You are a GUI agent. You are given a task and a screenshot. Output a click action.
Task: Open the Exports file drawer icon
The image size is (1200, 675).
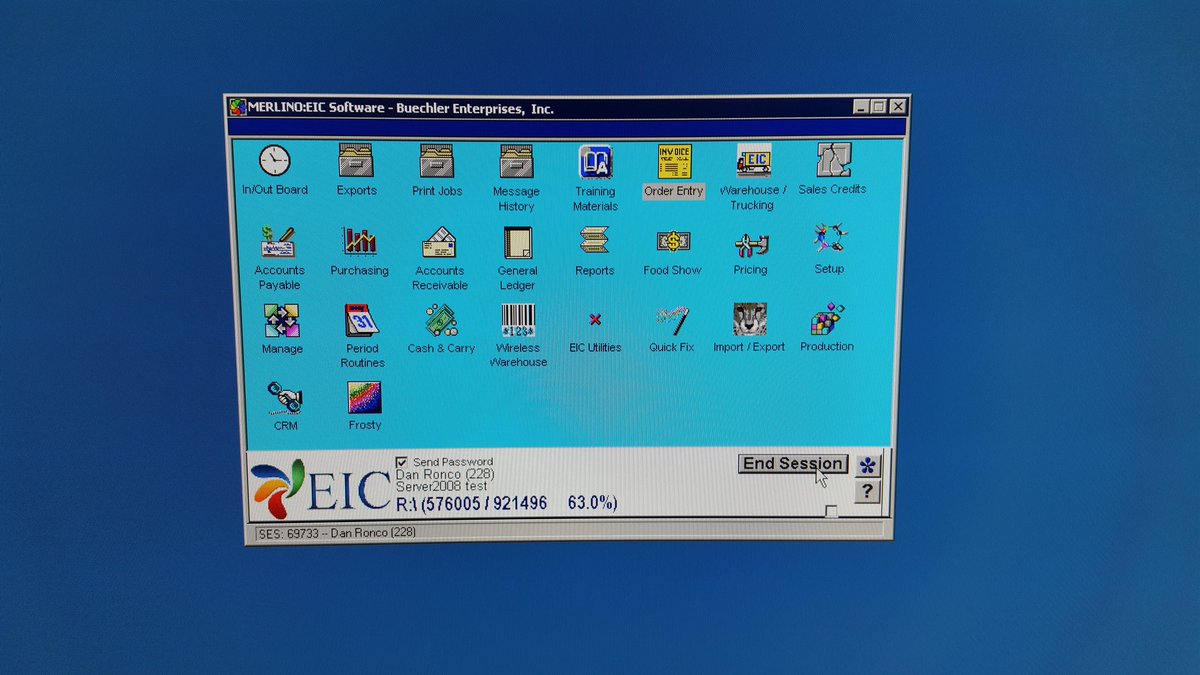[356, 160]
